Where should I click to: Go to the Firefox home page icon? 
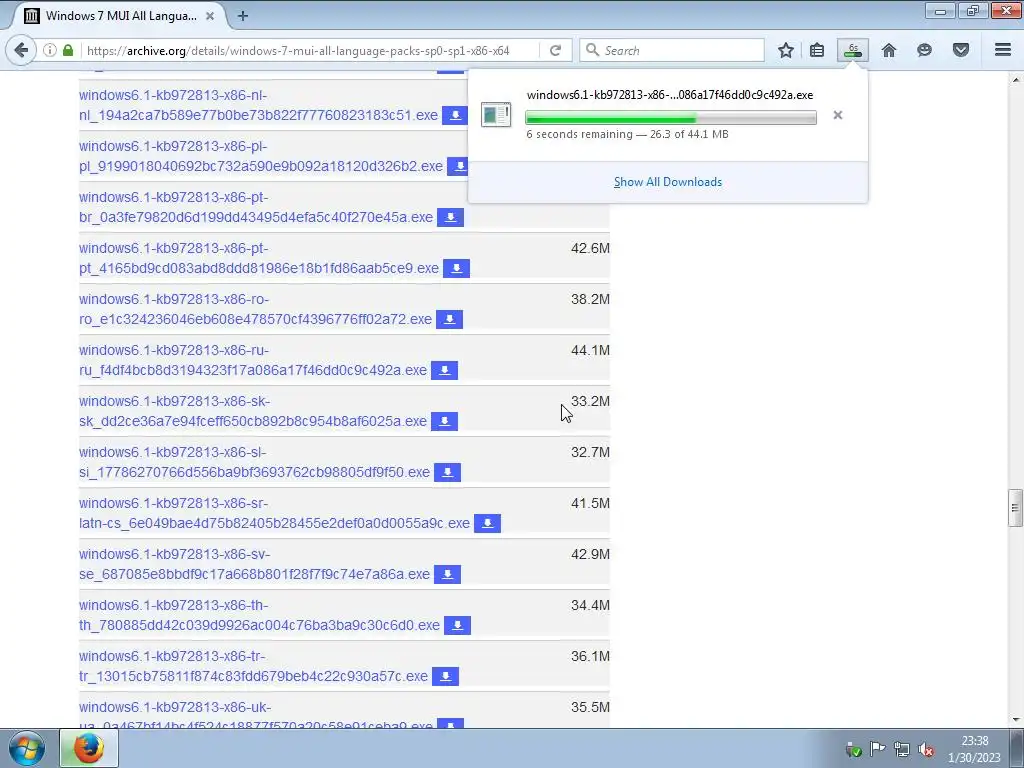[x=889, y=50]
